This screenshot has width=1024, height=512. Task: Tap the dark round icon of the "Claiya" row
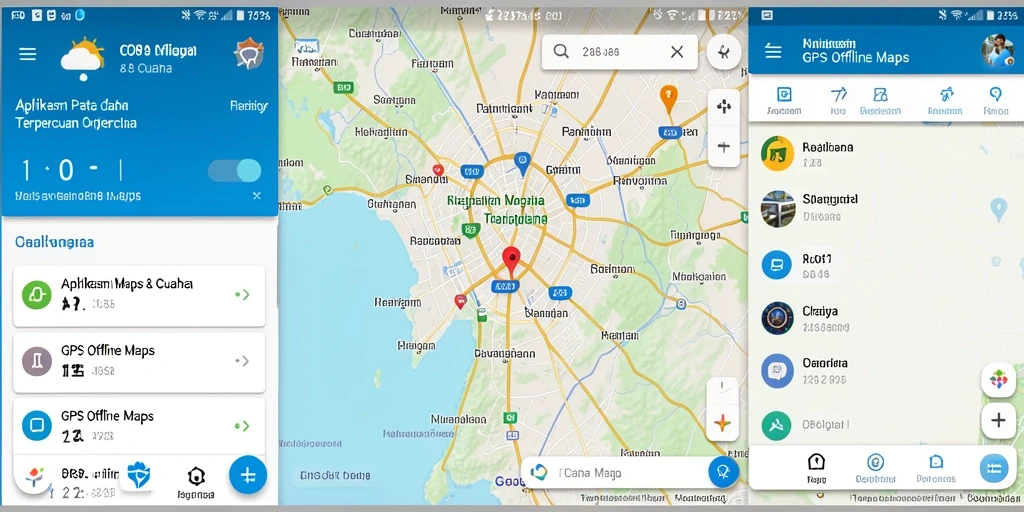coord(777,318)
